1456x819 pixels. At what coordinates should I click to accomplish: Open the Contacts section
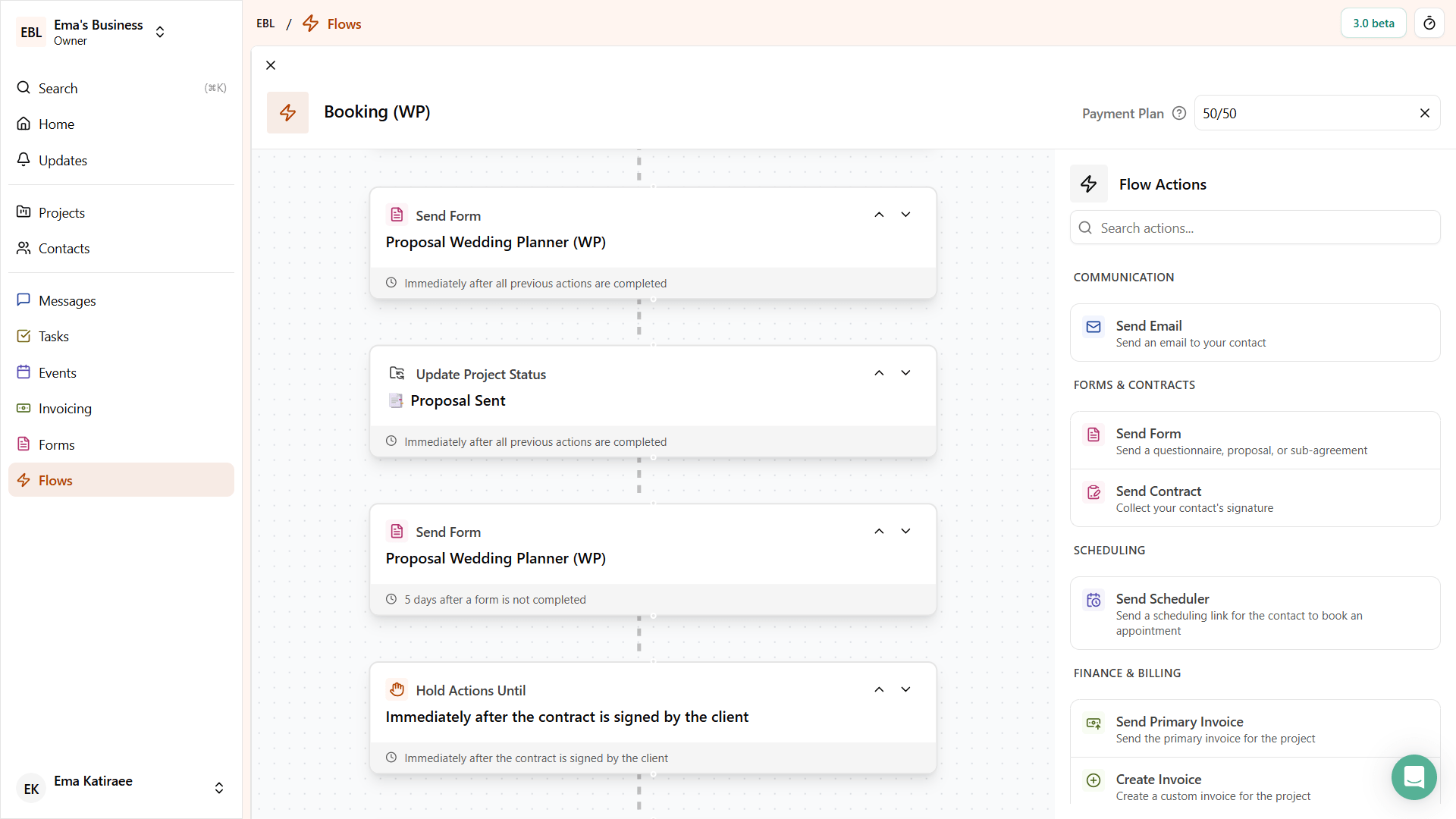[x=64, y=248]
